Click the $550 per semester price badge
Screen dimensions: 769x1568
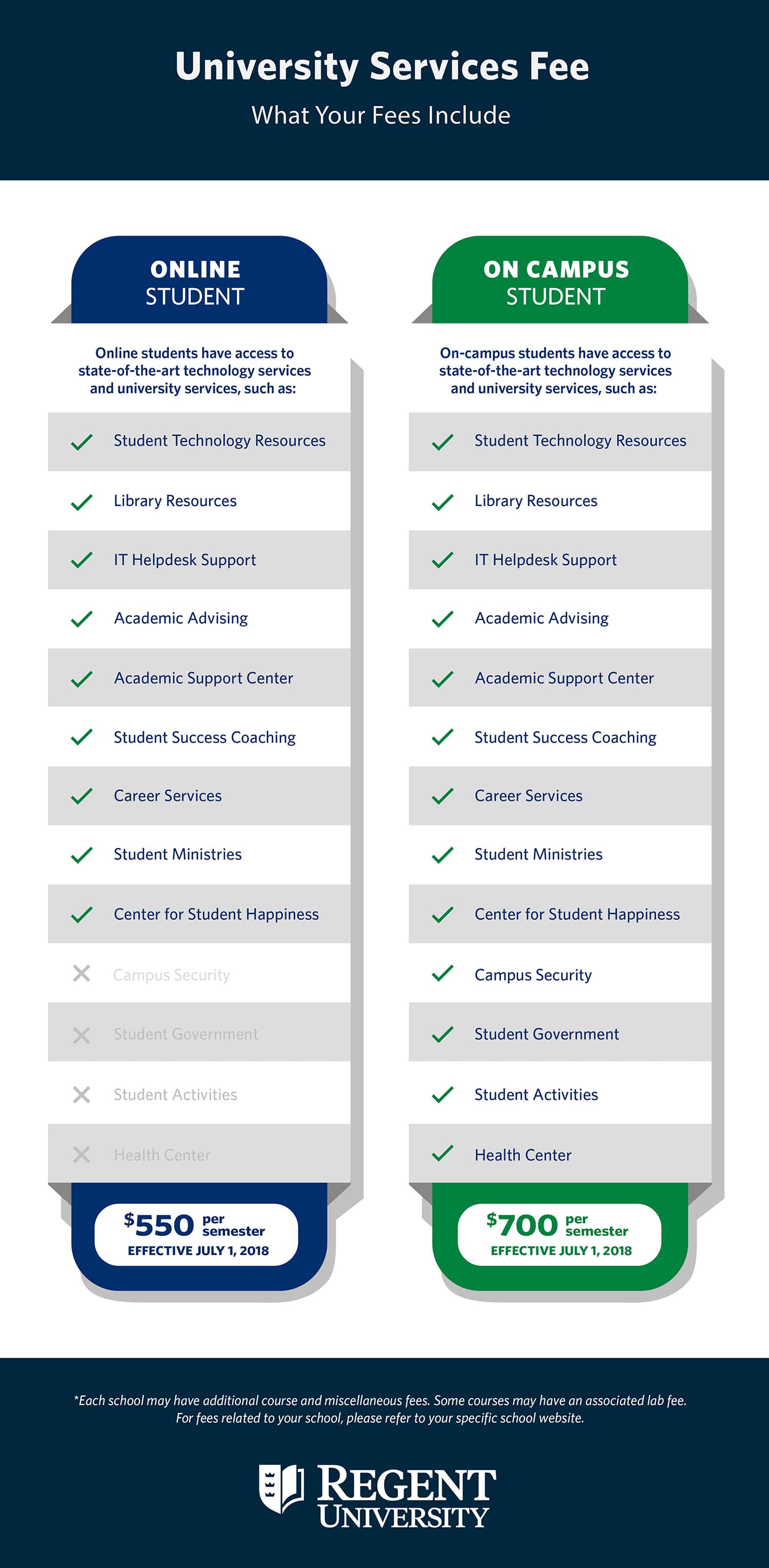pyautogui.click(x=196, y=1235)
